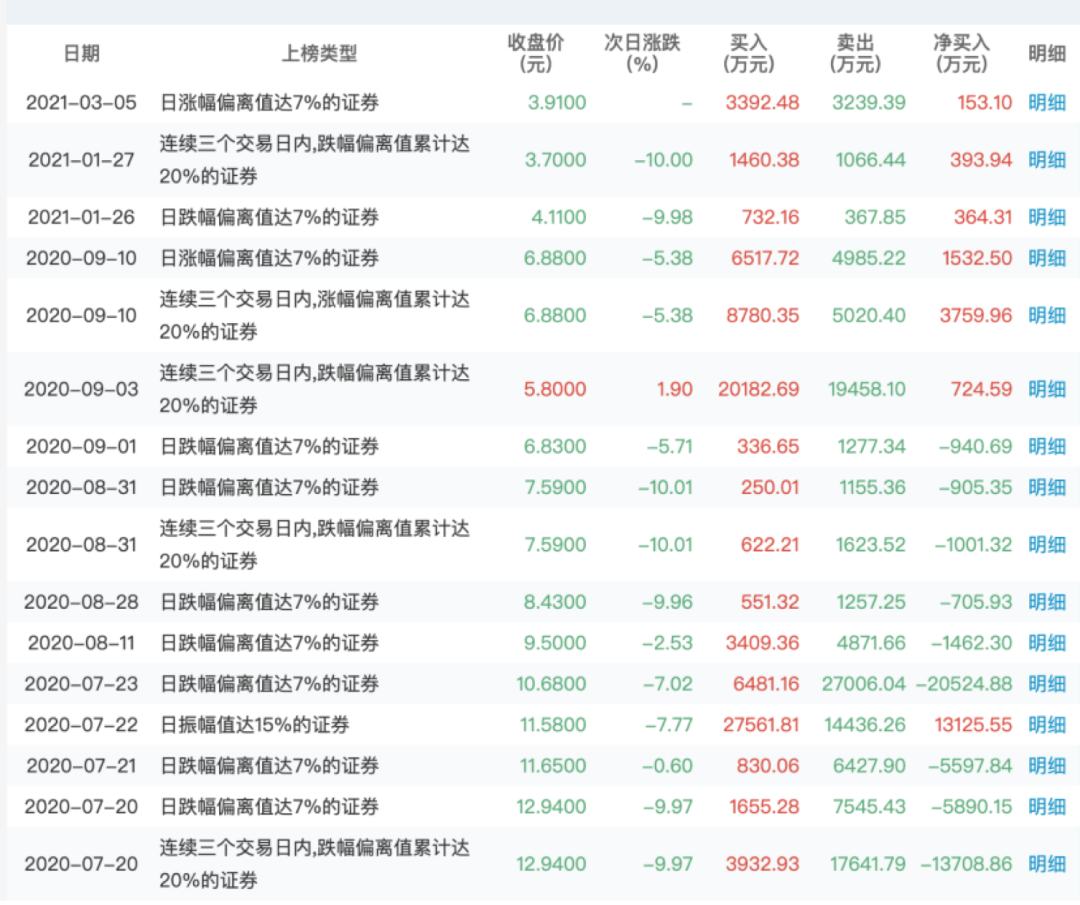Screen dimensions: 1080x905
Task: Click the buy amount 27561.81
Action: coord(760,725)
